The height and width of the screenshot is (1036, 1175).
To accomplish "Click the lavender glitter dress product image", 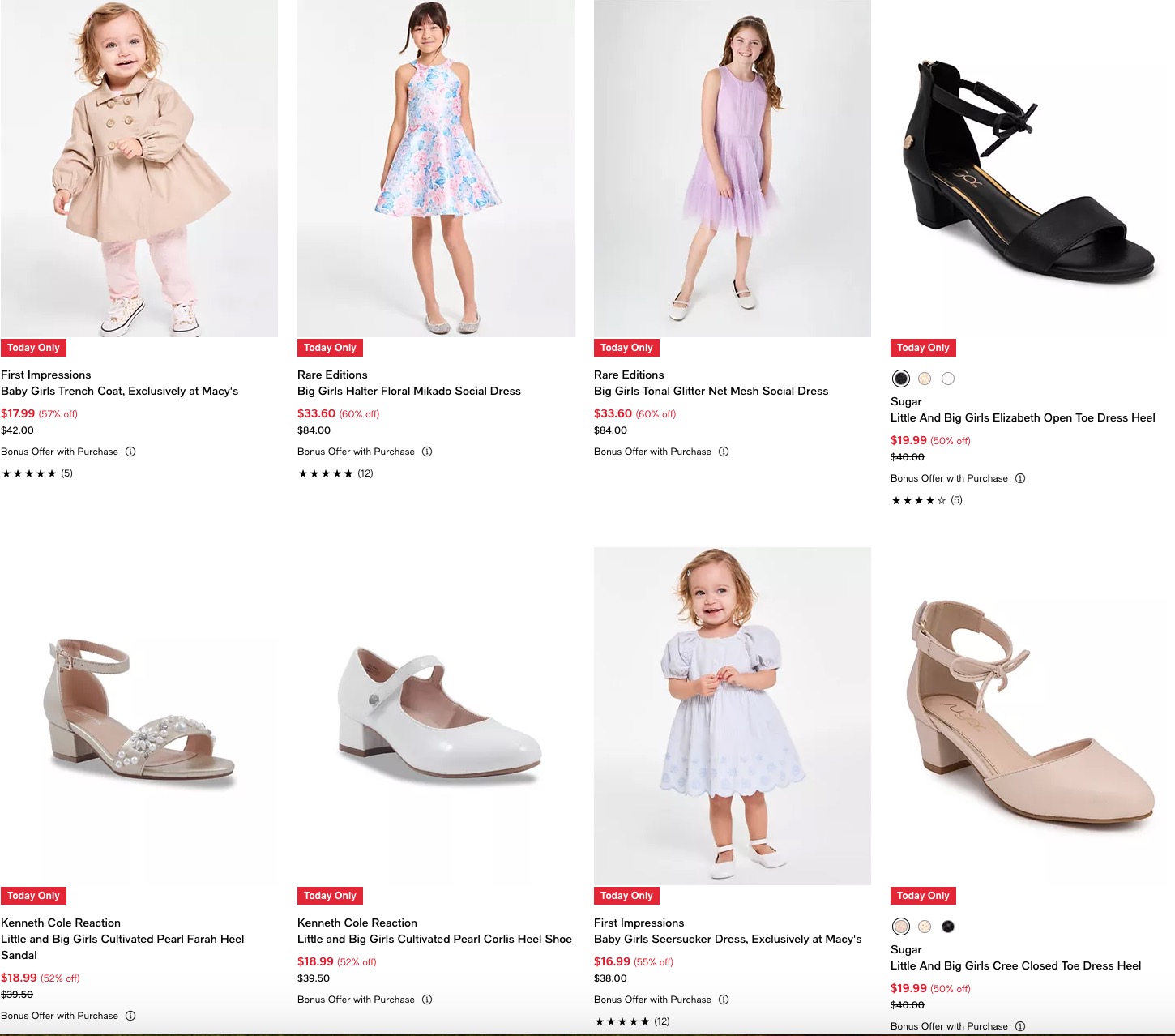I will point(732,169).
